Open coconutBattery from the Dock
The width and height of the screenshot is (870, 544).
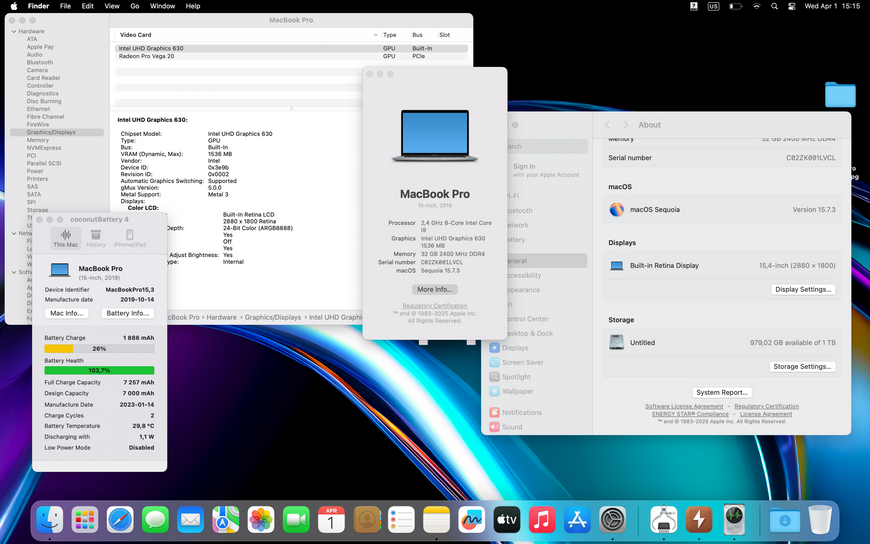(x=699, y=520)
